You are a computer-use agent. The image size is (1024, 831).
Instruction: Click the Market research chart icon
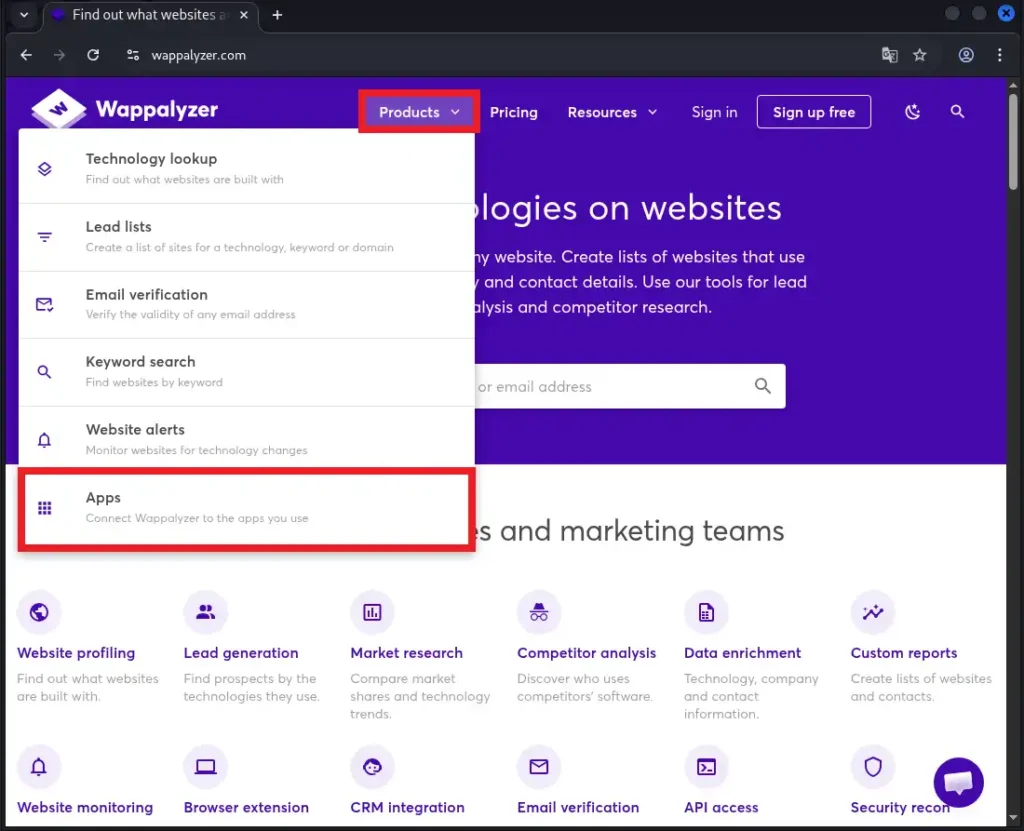click(x=372, y=612)
